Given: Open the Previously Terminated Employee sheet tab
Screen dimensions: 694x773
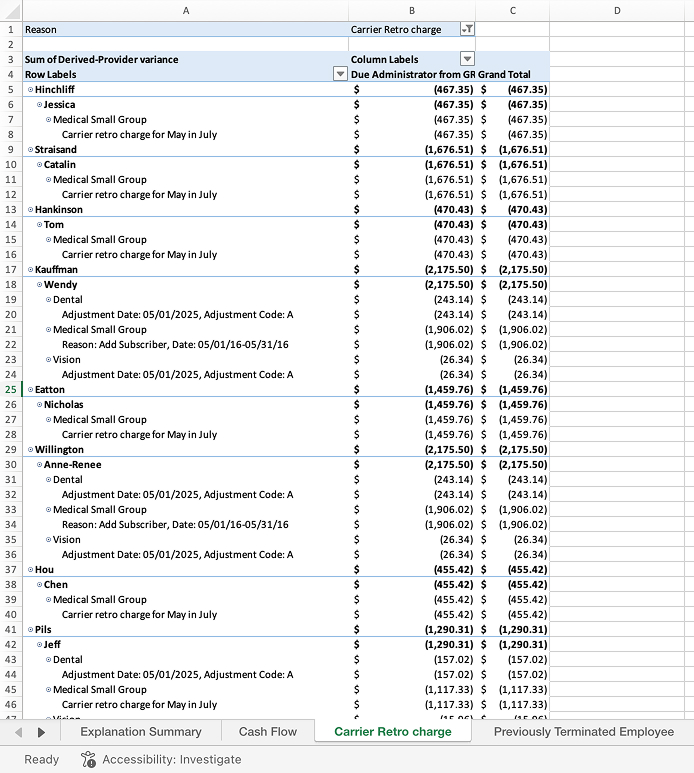Looking at the screenshot, I should [x=584, y=732].
